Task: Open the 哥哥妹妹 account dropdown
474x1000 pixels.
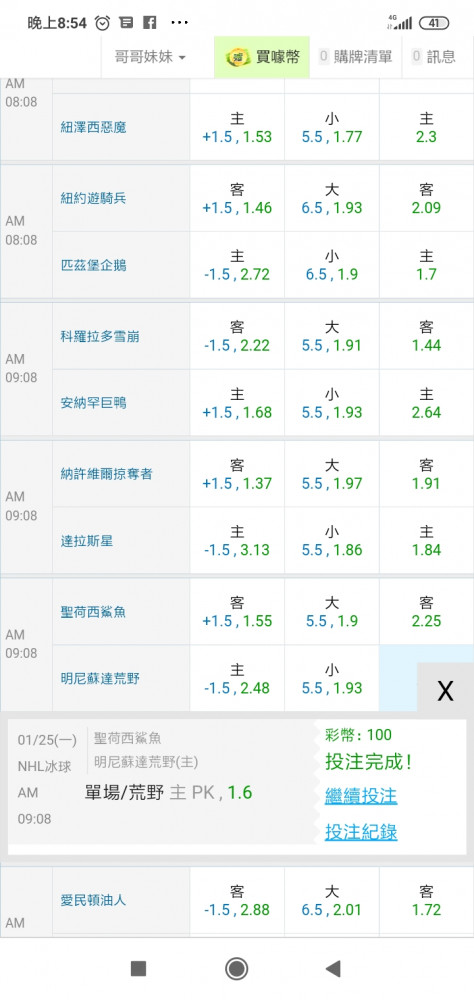Action: [150, 57]
